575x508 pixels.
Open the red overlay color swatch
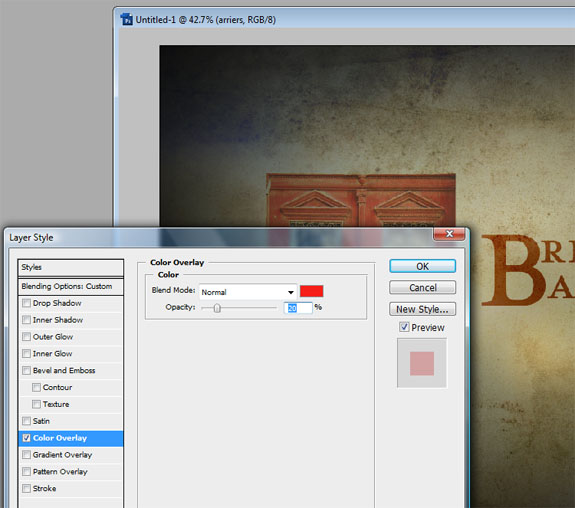312,291
